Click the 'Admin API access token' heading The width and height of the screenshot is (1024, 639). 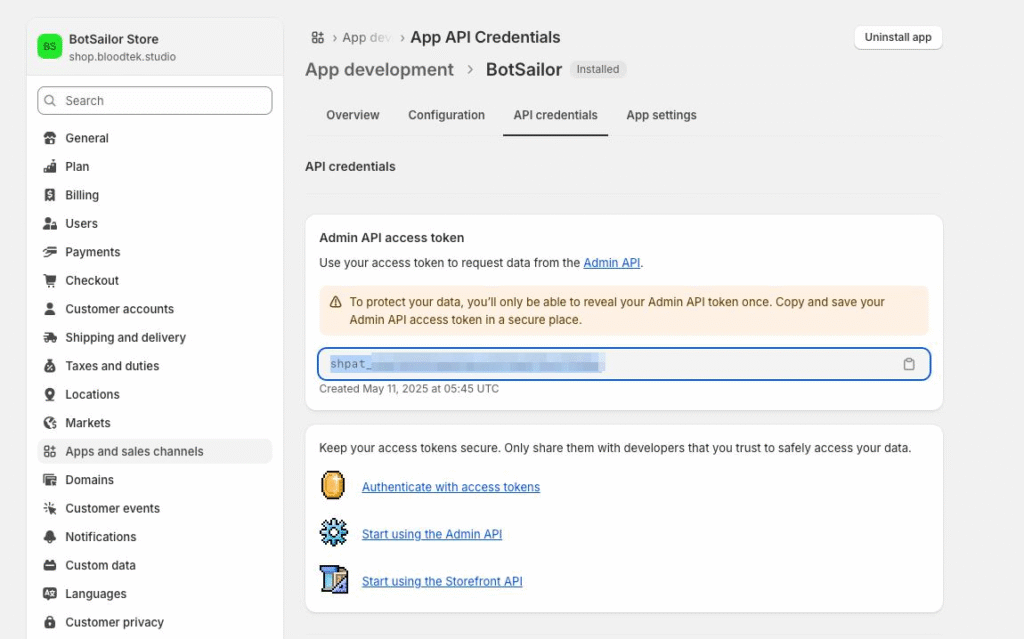pos(392,238)
